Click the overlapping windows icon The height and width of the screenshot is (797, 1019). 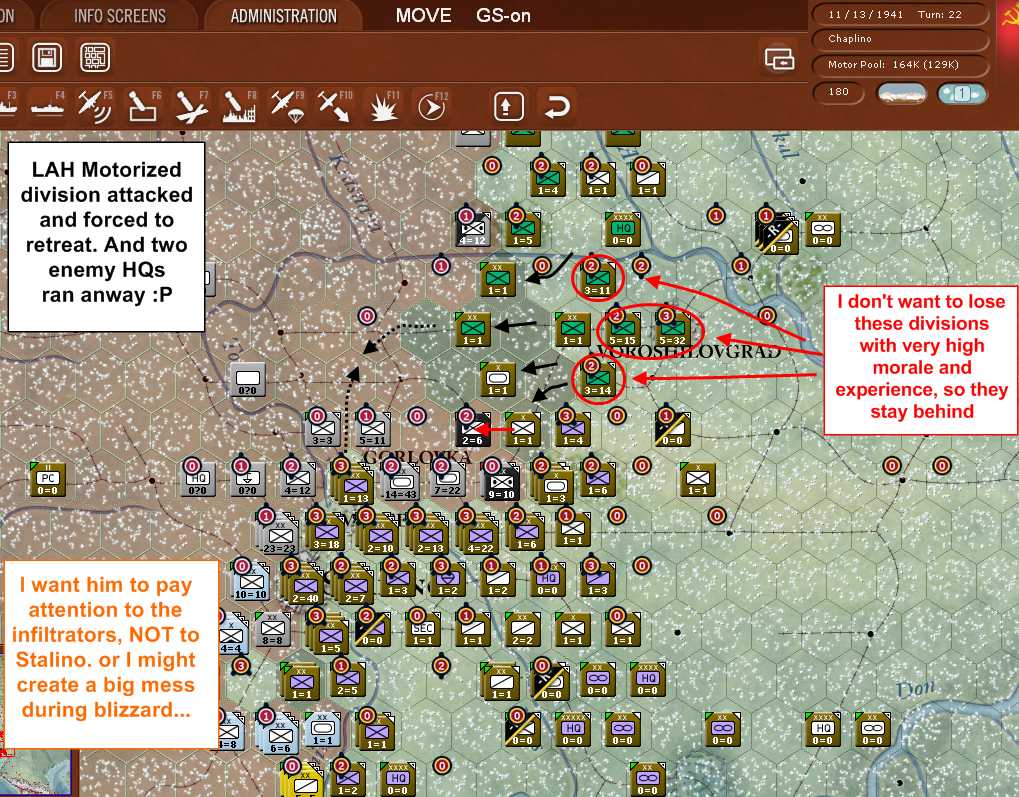click(x=779, y=59)
